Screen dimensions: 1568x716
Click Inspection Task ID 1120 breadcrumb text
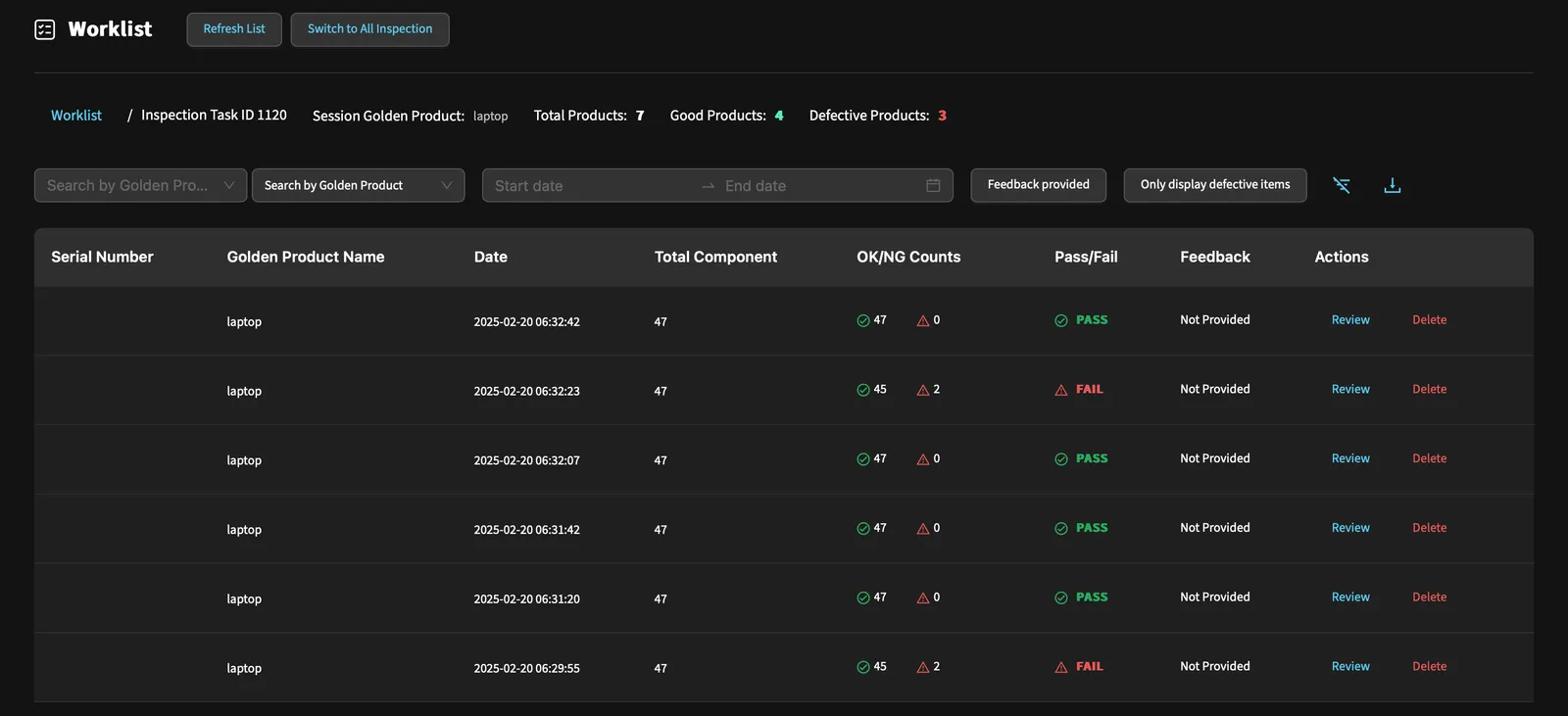(214, 116)
